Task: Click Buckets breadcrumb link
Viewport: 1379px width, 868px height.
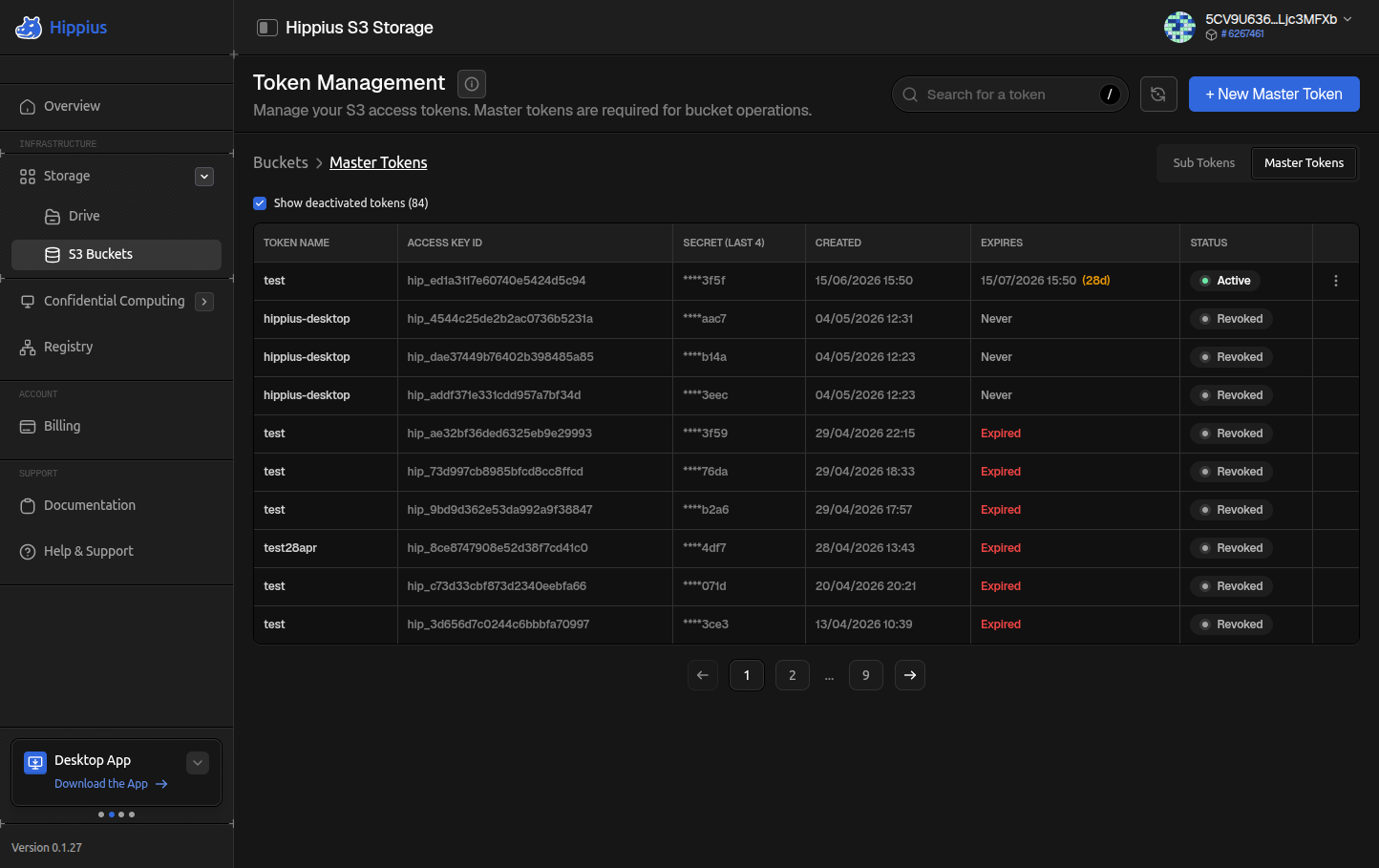Action: pyautogui.click(x=281, y=162)
